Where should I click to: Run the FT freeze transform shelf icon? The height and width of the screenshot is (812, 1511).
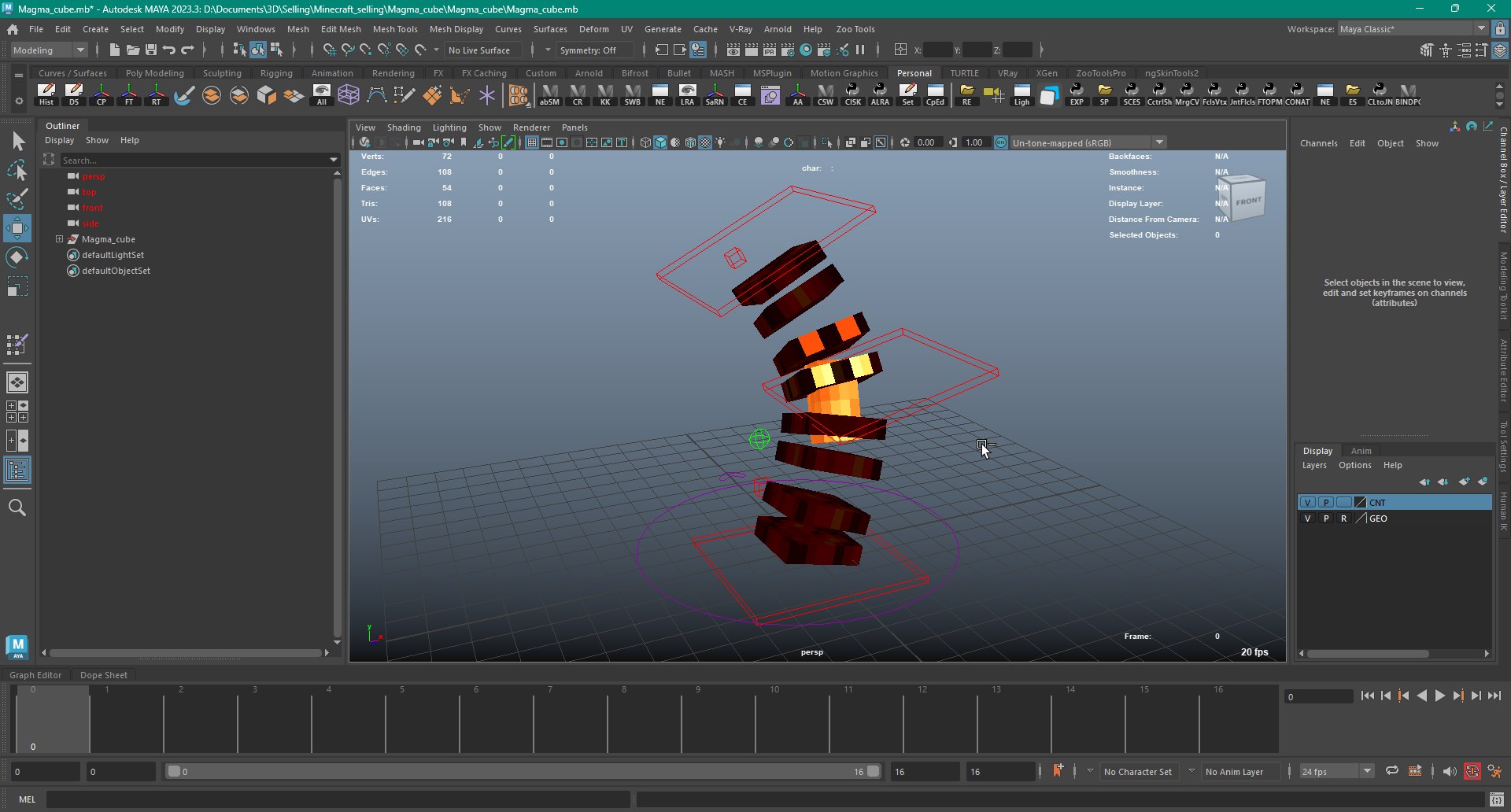tap(129, 94)
